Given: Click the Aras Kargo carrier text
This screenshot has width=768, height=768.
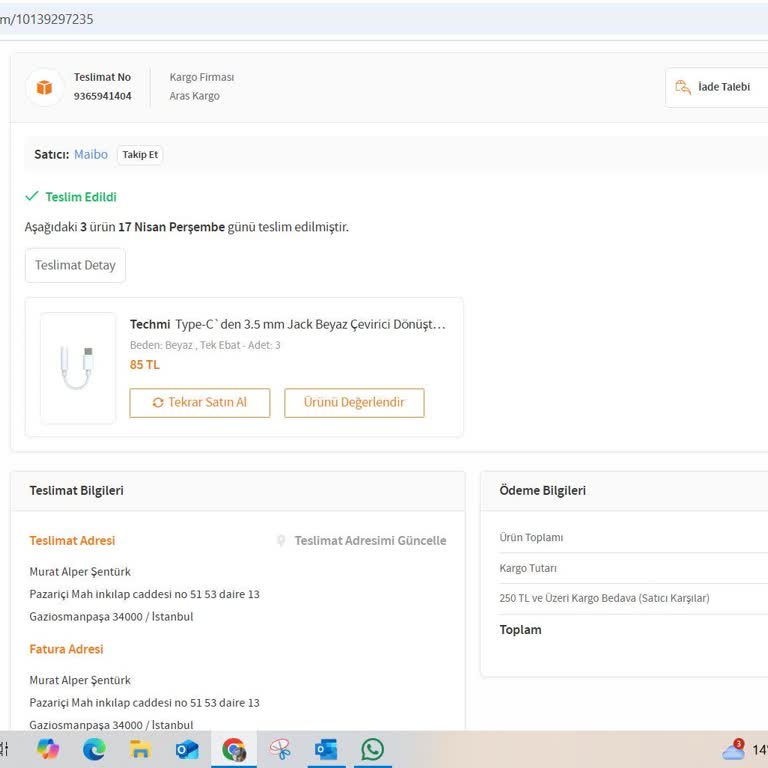Looking at the screenshot, I should tap(194, 96).
